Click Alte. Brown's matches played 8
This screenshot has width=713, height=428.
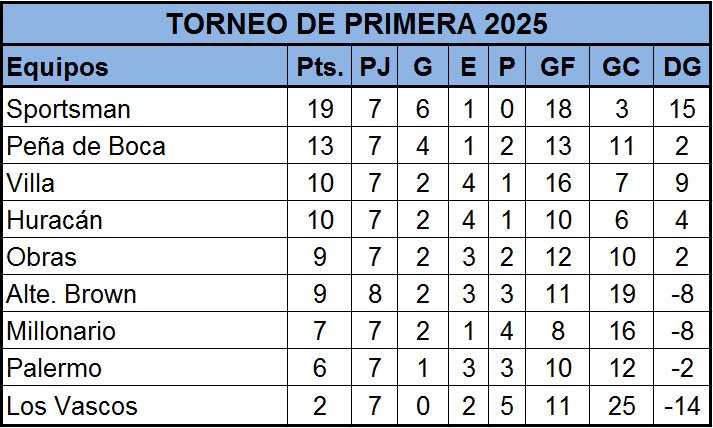[x=375, y=294]
